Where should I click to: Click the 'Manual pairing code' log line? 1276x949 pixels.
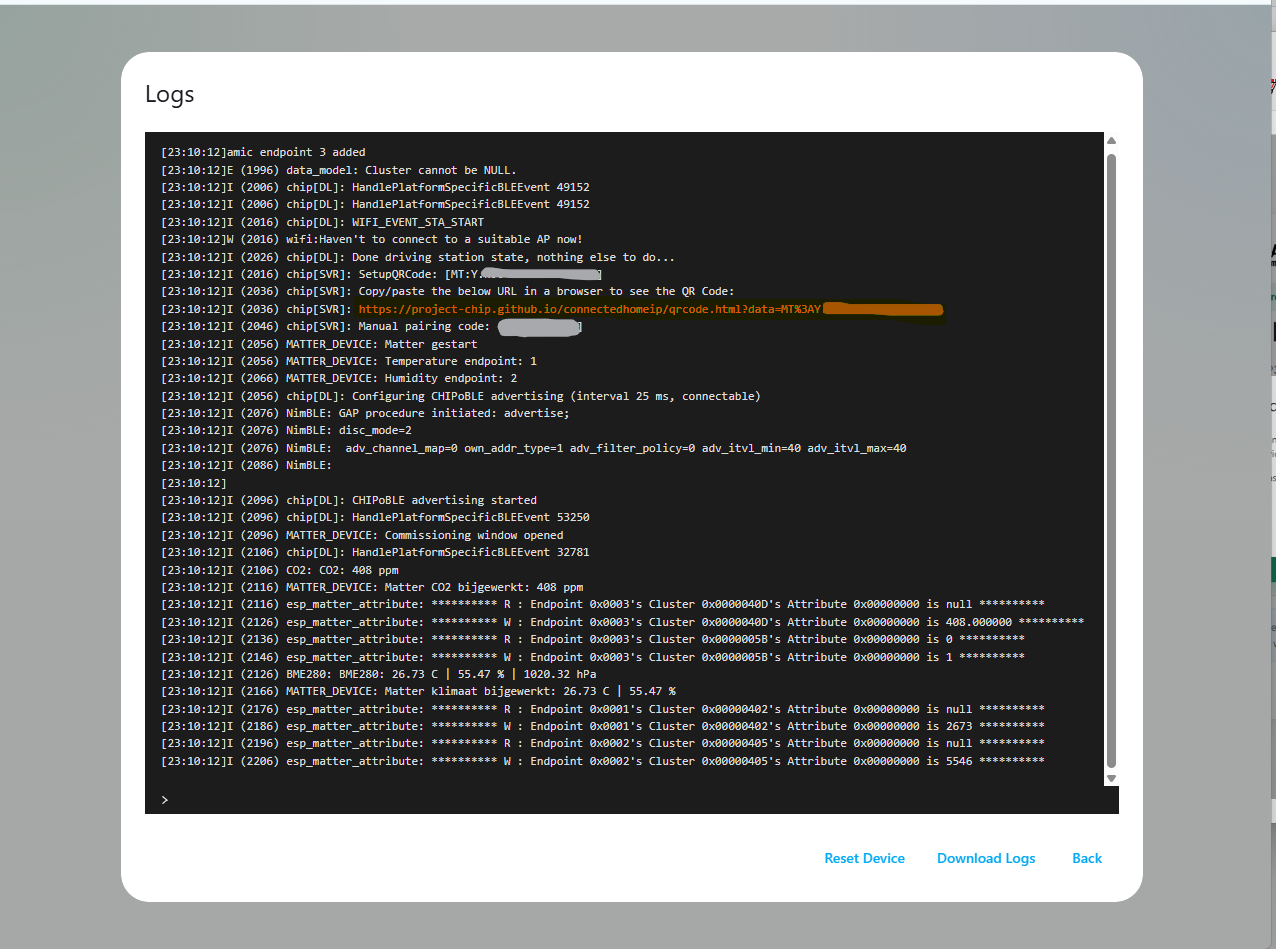(x=371, y=326)
